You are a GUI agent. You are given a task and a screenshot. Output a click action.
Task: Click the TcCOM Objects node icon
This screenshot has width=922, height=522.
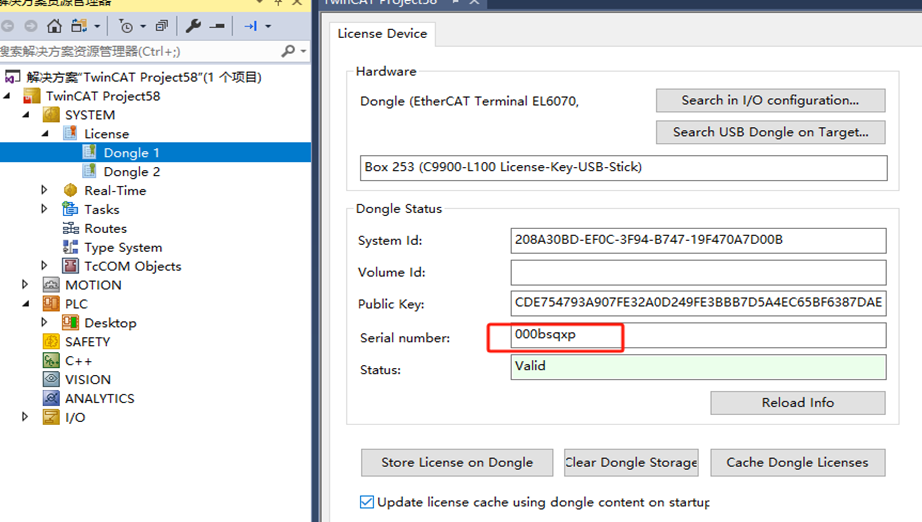point(70,266)
